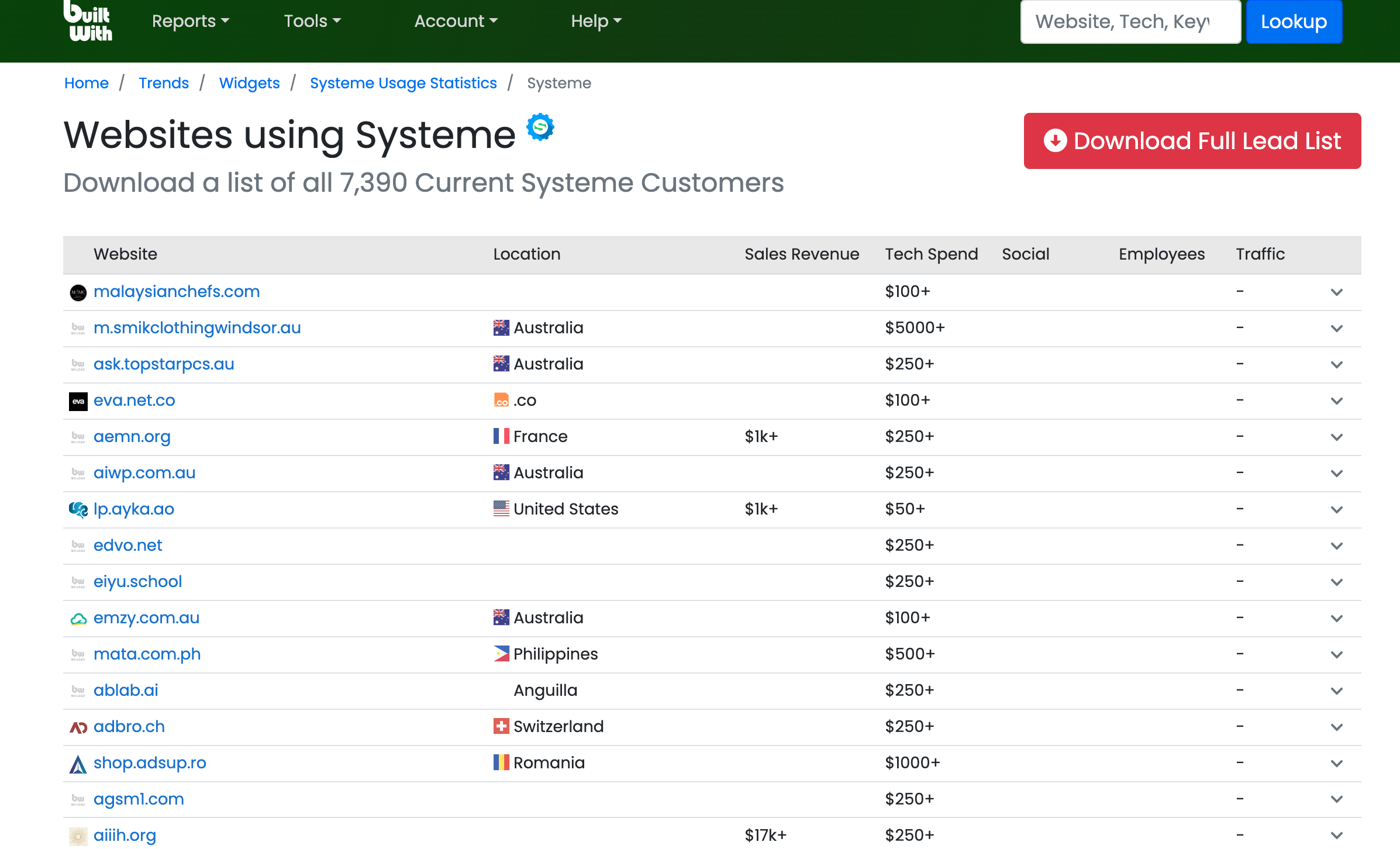The image size is (1400, 849).
Task: Open malaysianchefs.com link
Action: (x=177, y=291)
